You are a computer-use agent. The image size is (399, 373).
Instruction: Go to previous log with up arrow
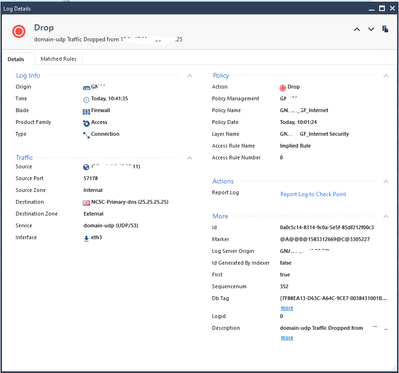click(357, 29)
